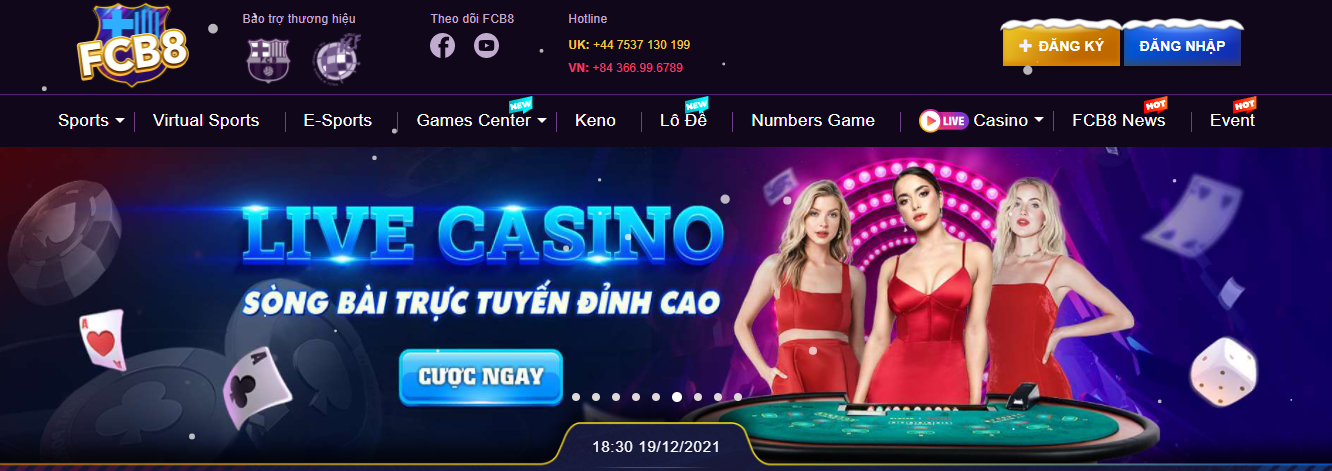The width and height of the screenshot is (1332, 471).
Task: Select the first banner carousel dot
Action: (576, 397)
